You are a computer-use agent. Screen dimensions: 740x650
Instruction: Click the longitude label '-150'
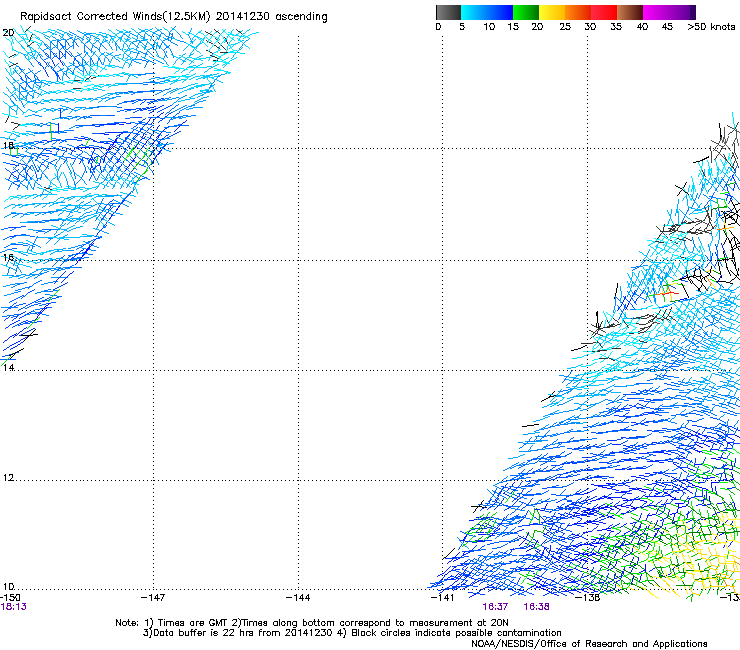(x=10, y=598)
